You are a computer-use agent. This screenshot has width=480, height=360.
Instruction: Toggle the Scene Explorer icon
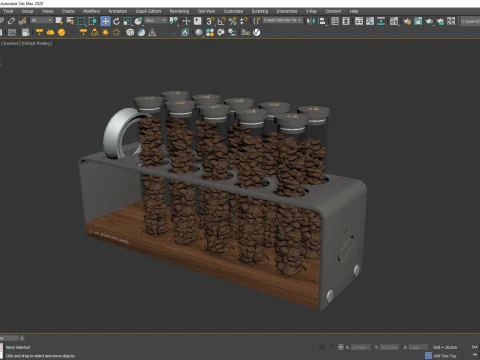(x=335, y=21)
